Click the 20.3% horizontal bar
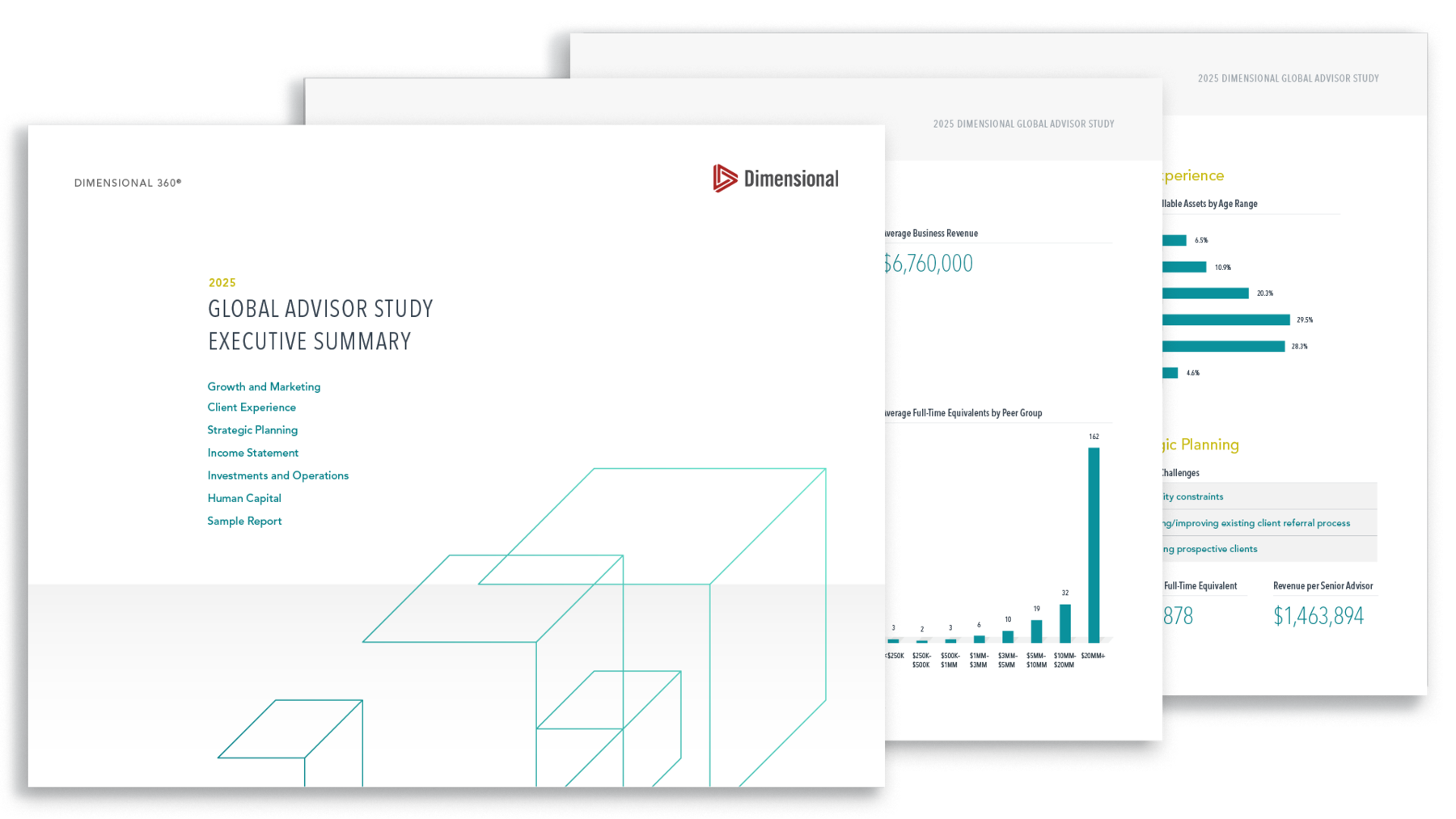The width and height of the screenshot is (1456, 819). pyautogui.click(x=1205, y=293)
